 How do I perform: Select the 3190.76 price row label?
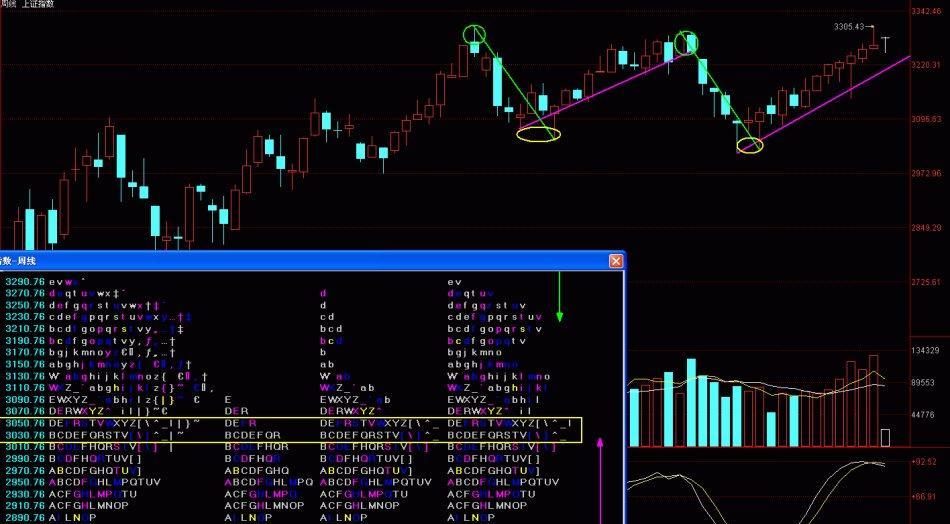point(25,341)
